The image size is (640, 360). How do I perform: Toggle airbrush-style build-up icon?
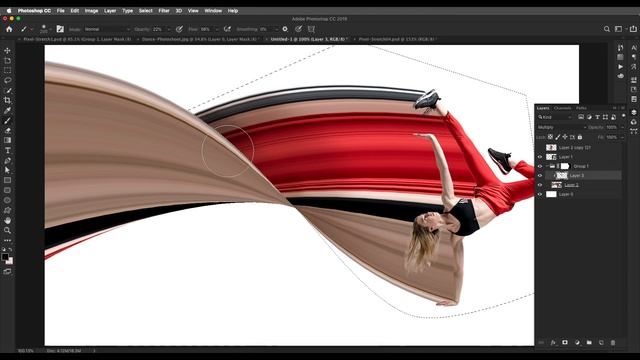[227, 29]
